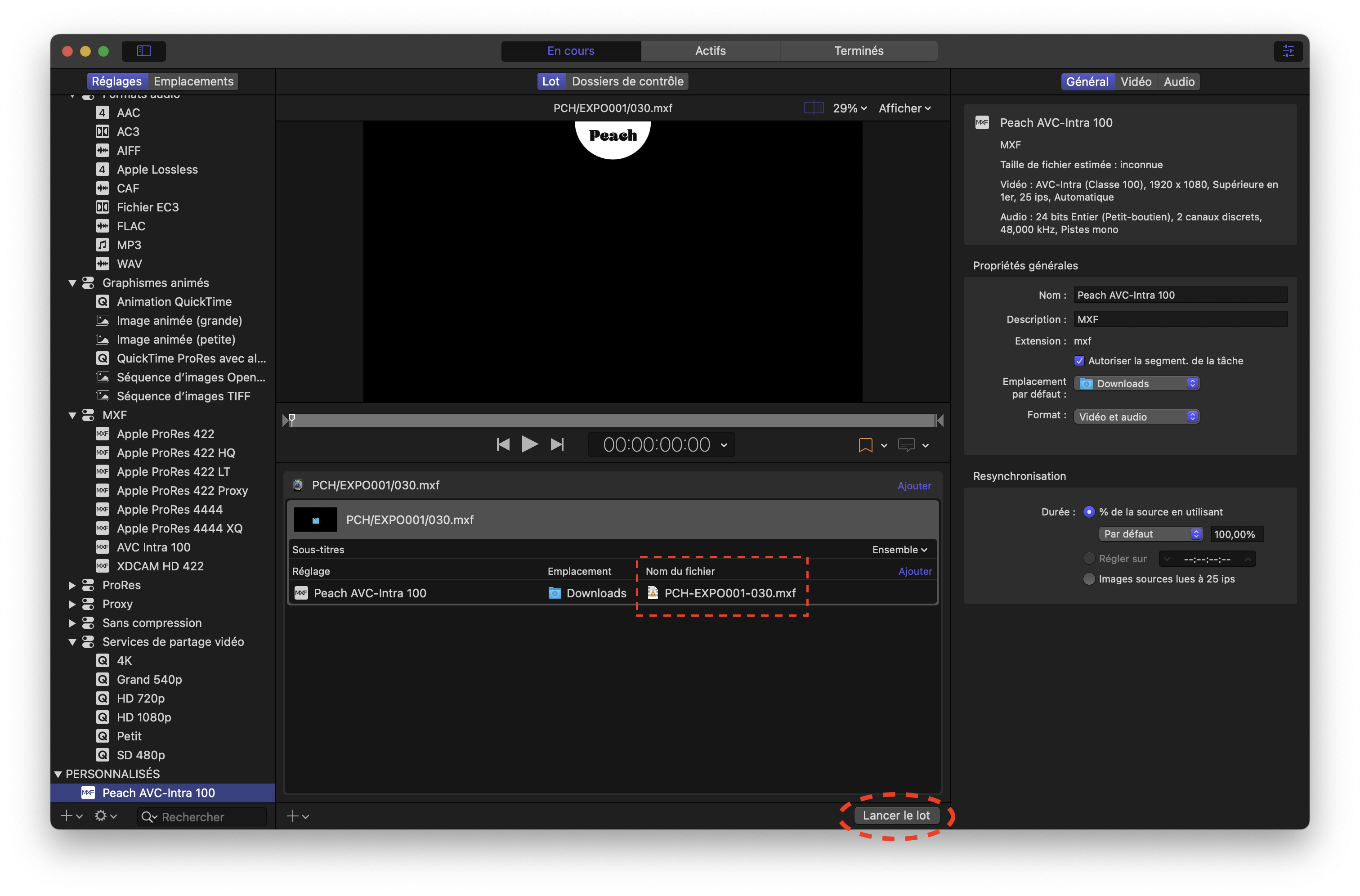Open the Par défaut resync dropdown
This screenshot has width=1360, height=896.
[1150, 534]
